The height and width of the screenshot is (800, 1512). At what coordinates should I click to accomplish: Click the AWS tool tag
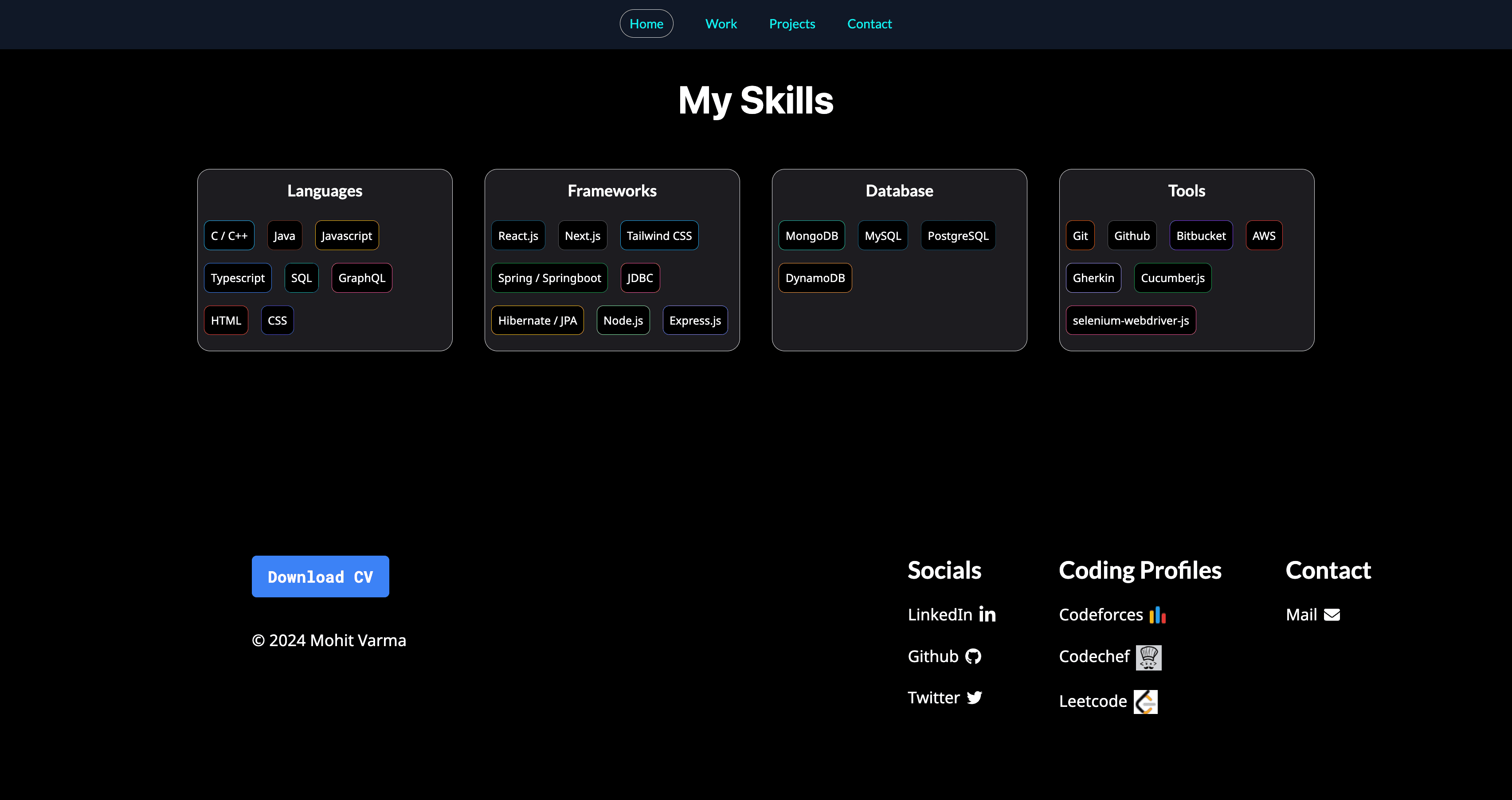pos(1264,235)
